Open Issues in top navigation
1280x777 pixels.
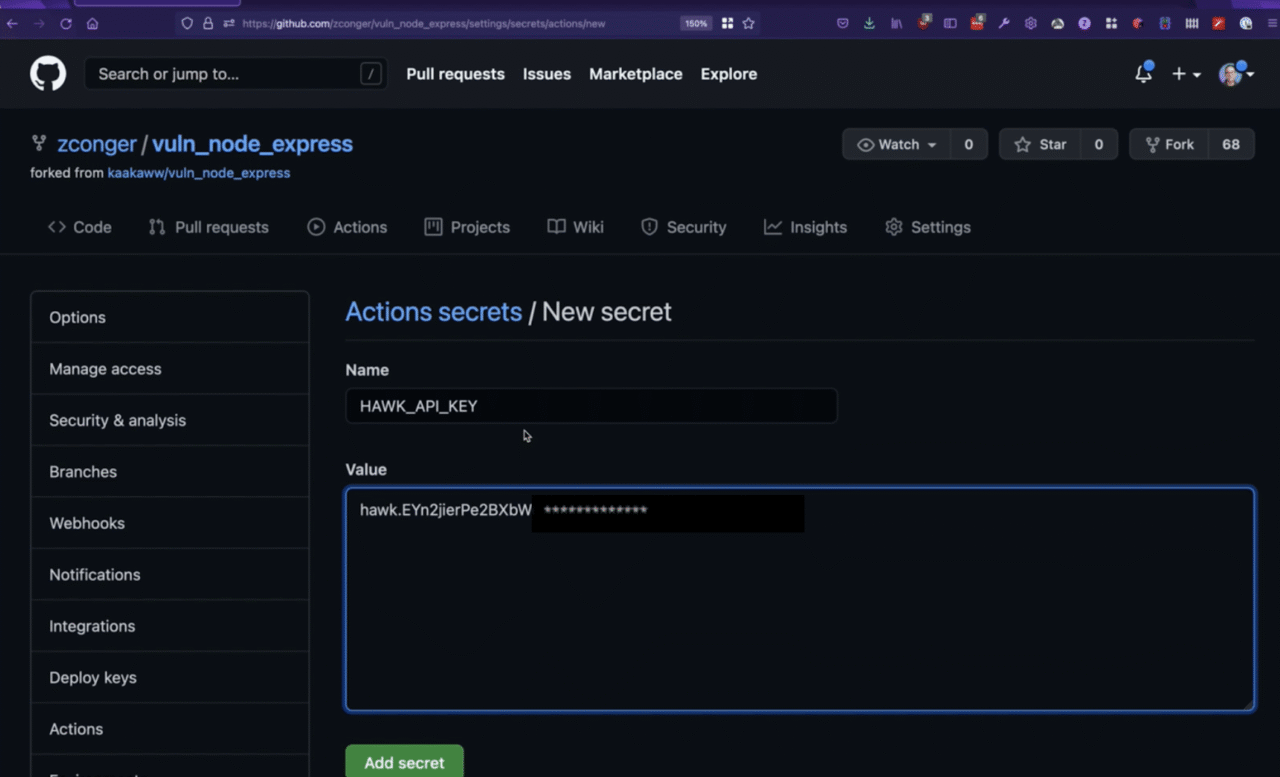point(547,74)
